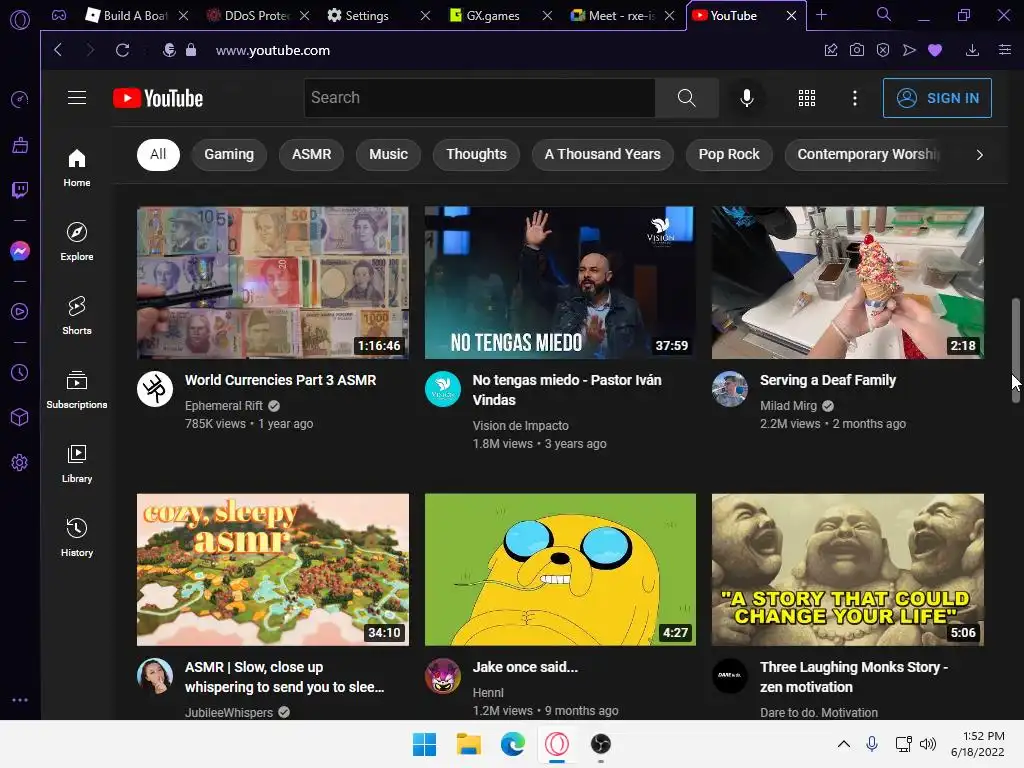Image resolution: width=1024 pixels, height=768 pixels.
Task: Open the GX Corner gamepad icon
Action: coord(59,15)
